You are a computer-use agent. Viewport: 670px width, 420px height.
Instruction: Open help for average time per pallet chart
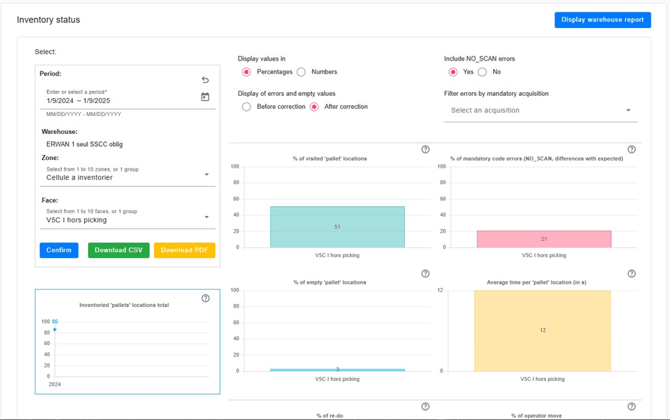(631, 274)
